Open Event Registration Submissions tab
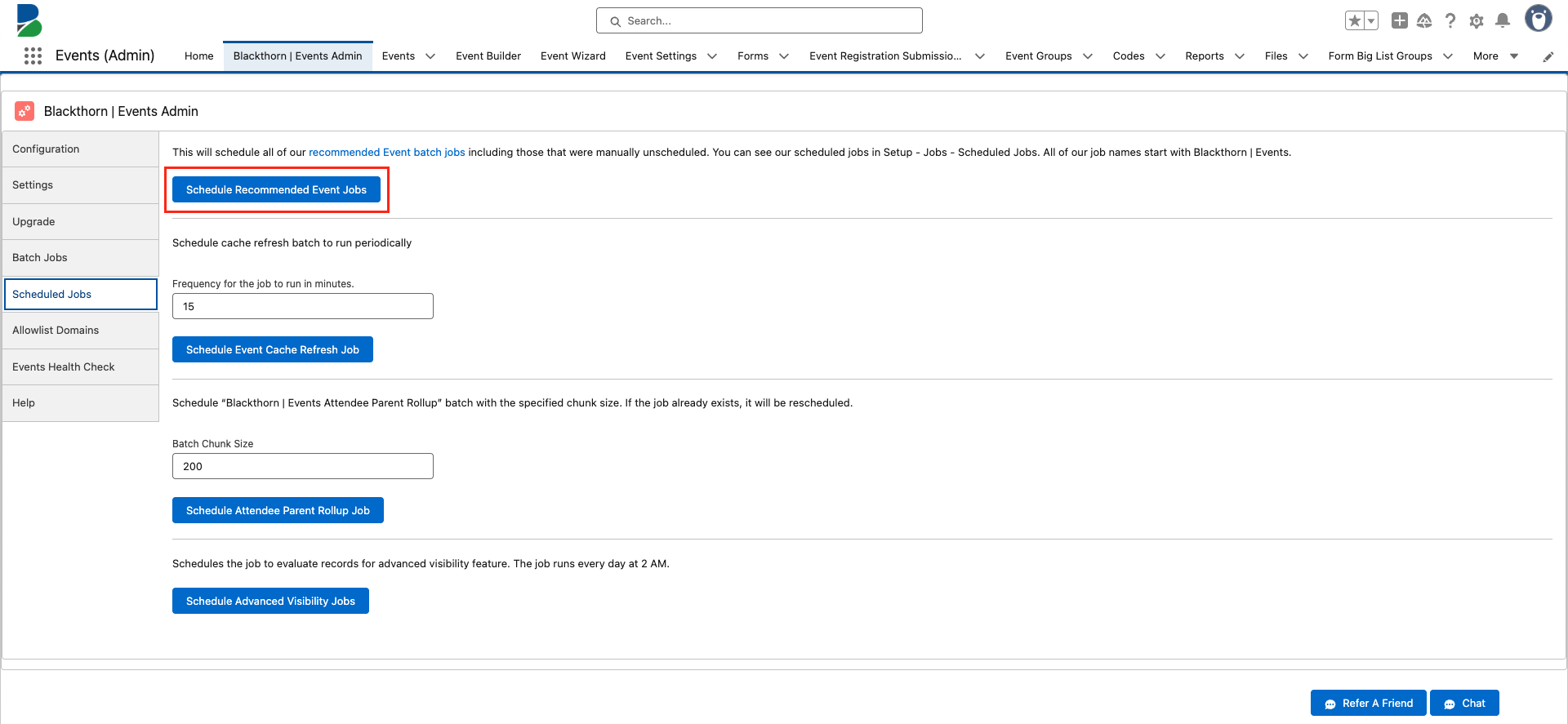This screenshot has height=724, width=1568. [885, 56]
